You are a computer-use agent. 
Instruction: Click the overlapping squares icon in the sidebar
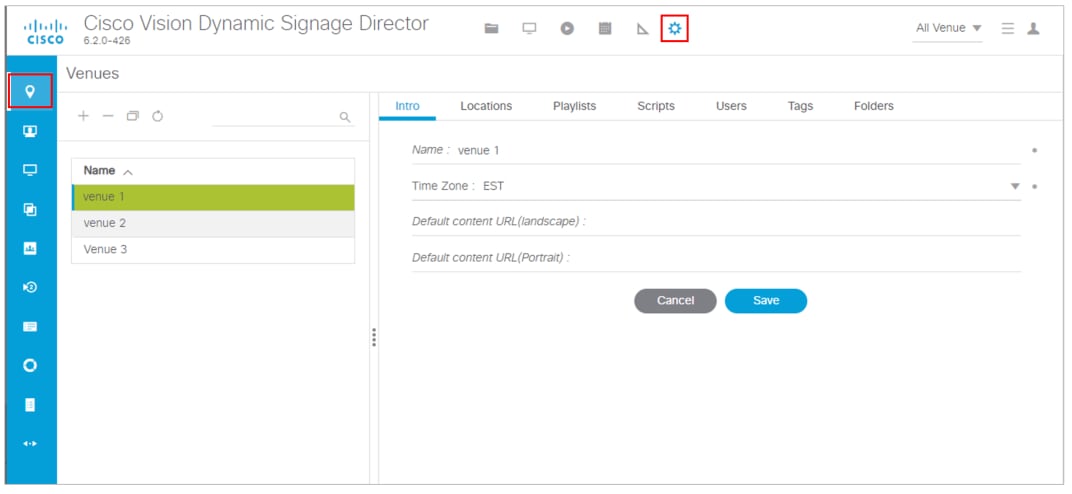point(29,210)
